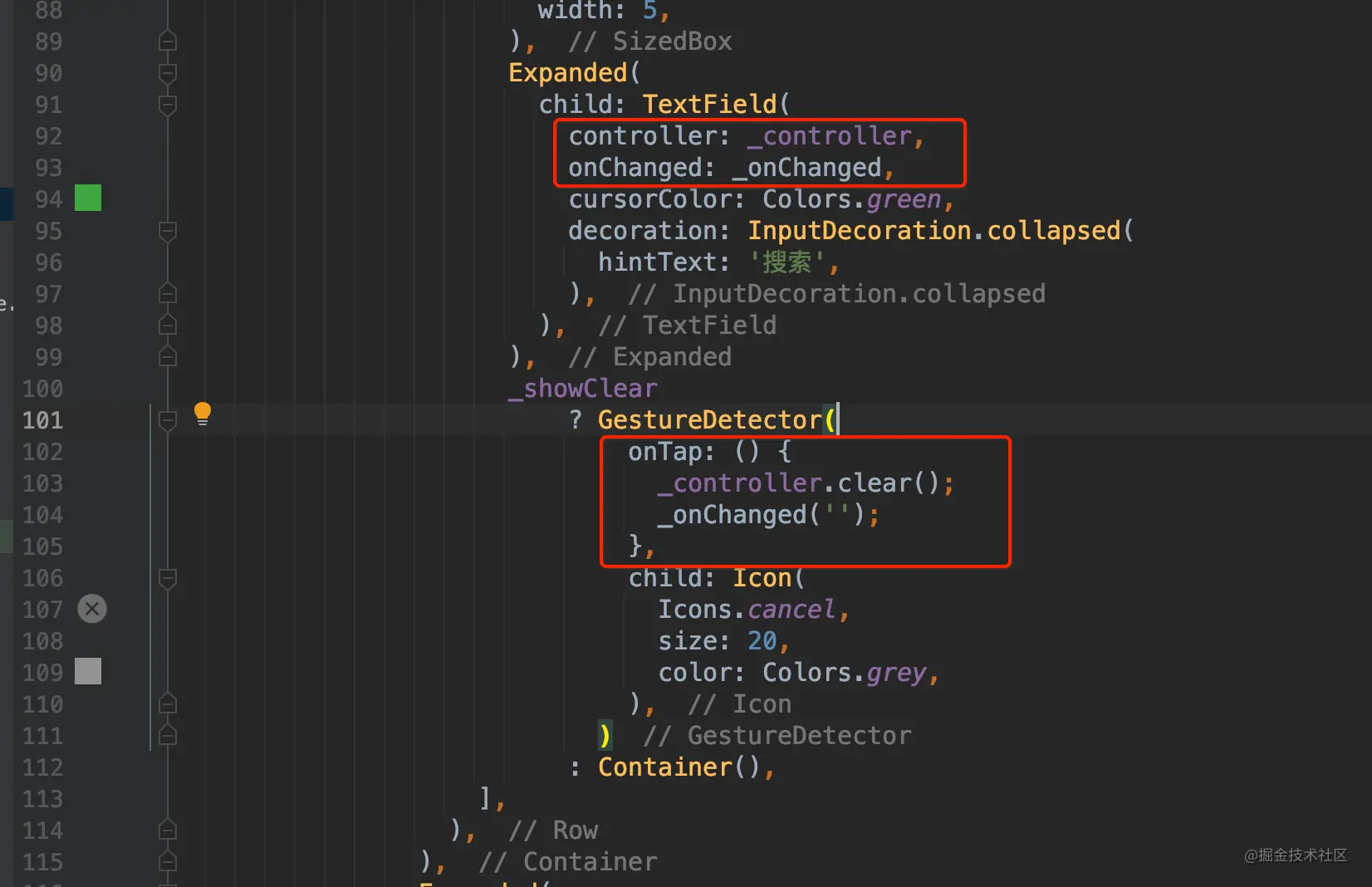Click the GestureDetector end fold marker, line 111
Viewport: 1372px width, 887px height.
click(x=168, y=735)
